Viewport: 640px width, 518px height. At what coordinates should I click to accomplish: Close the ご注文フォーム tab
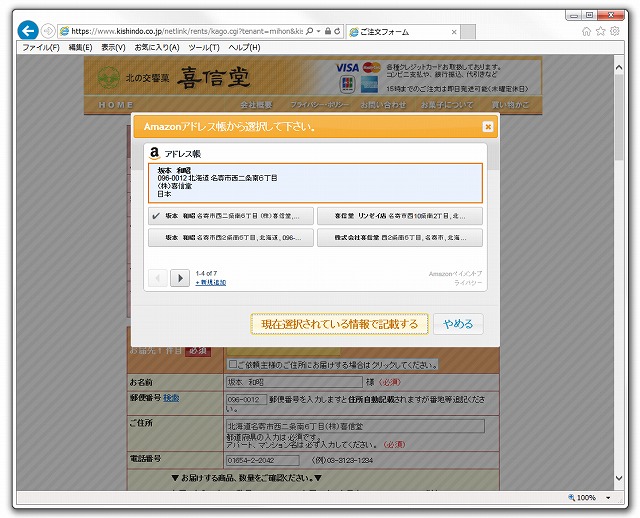pos(453,32)
